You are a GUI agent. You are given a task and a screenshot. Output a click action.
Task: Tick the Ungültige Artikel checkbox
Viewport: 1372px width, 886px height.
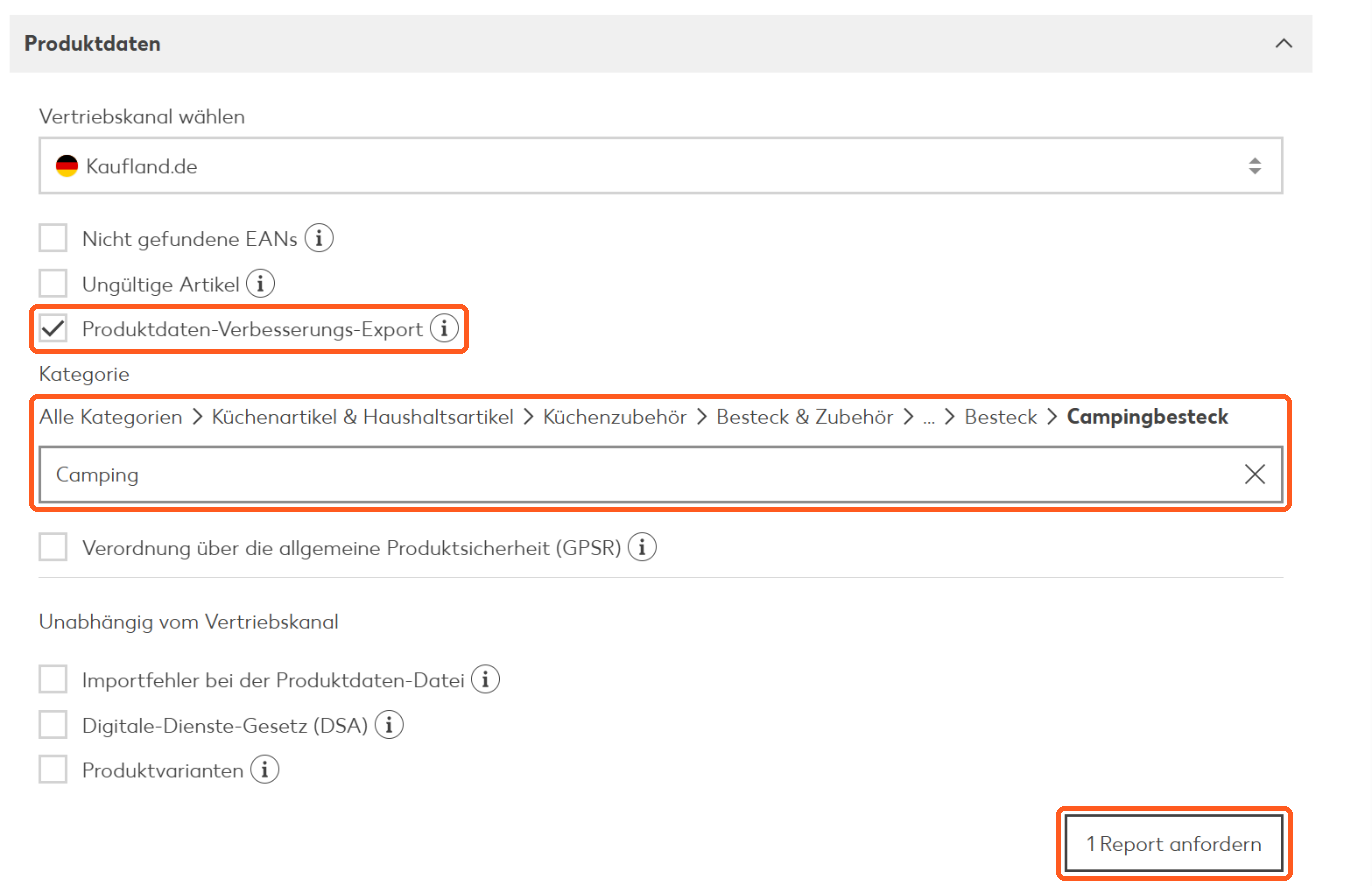53,284
